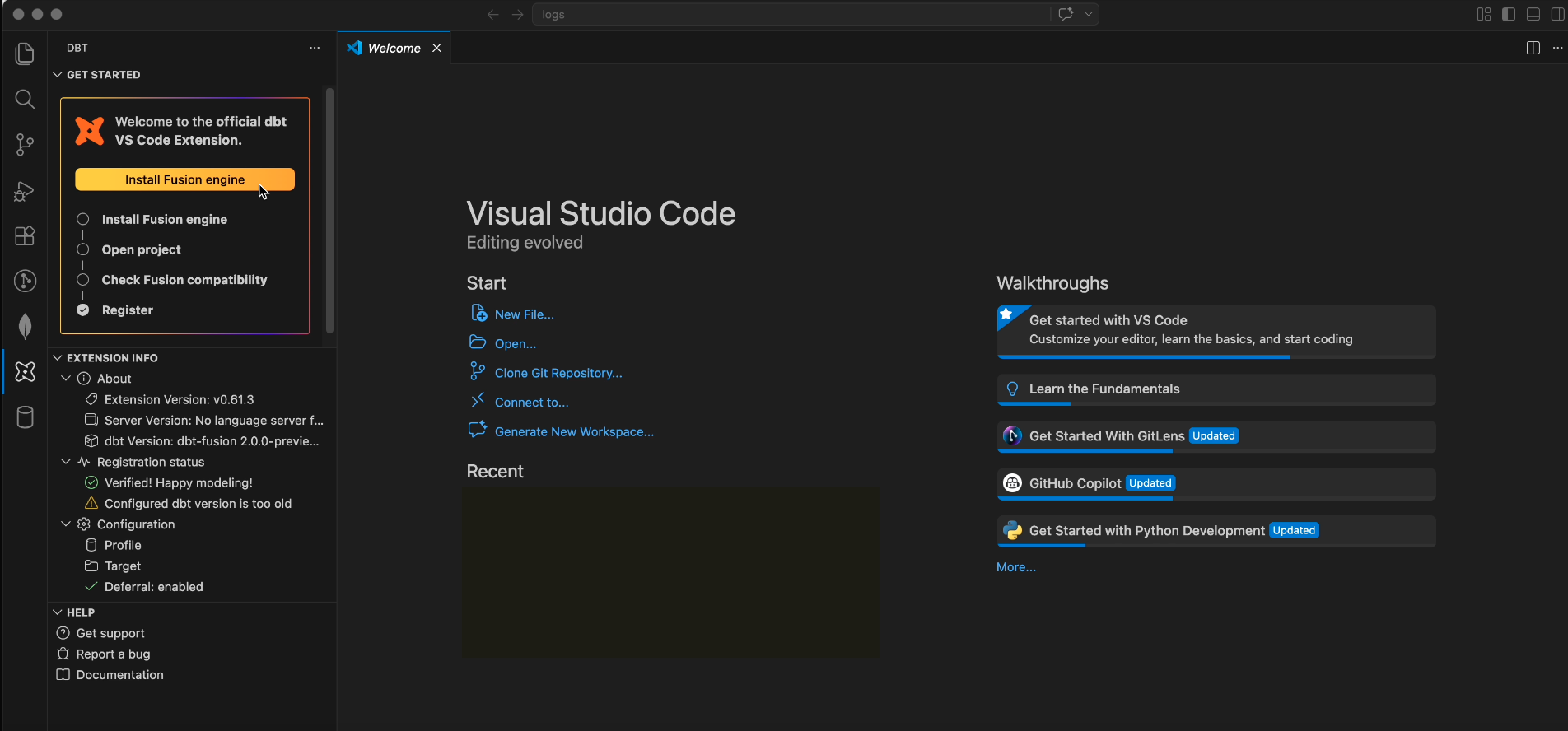Collapse the Configuration tree node
1568x731 pixels.
point(66,524)
